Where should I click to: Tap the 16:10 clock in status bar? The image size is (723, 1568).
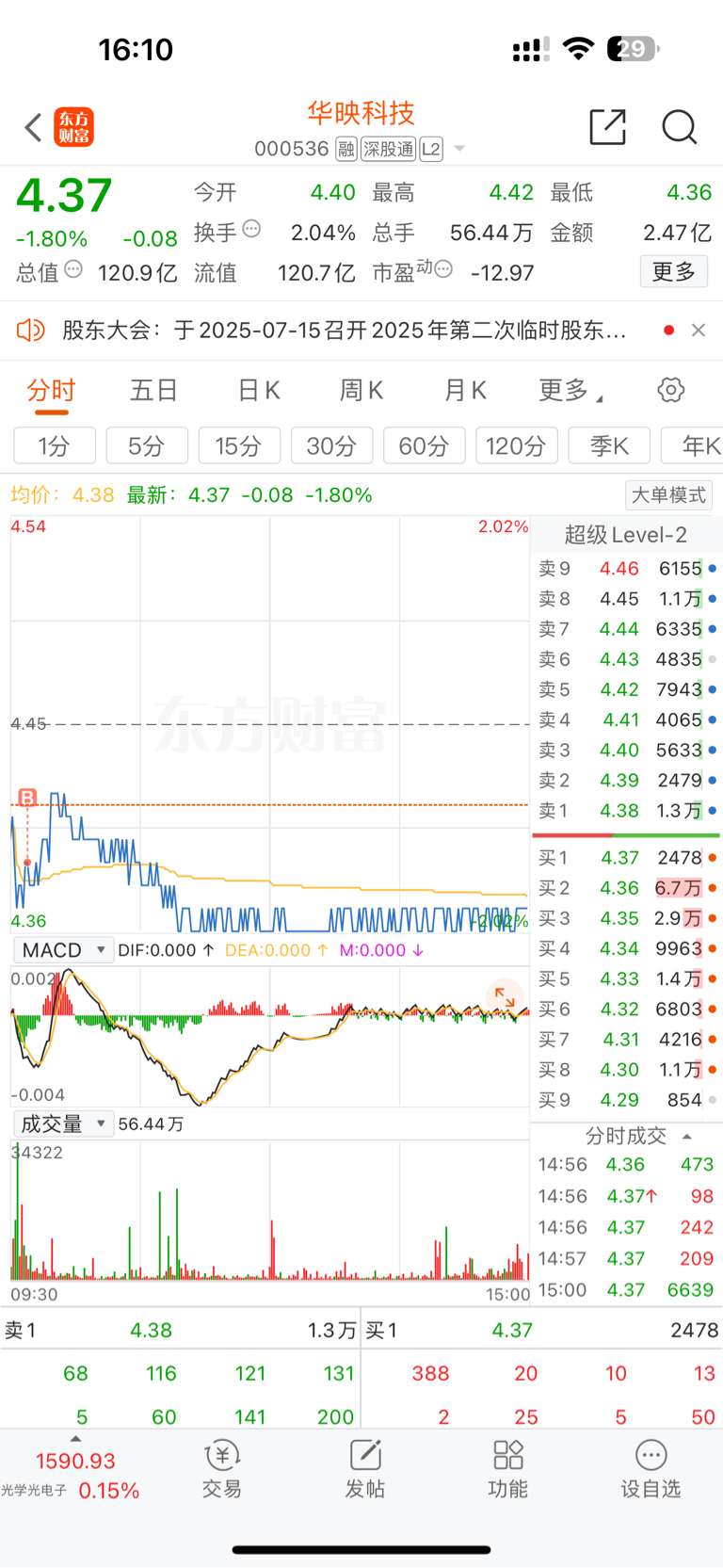(136, 49)
